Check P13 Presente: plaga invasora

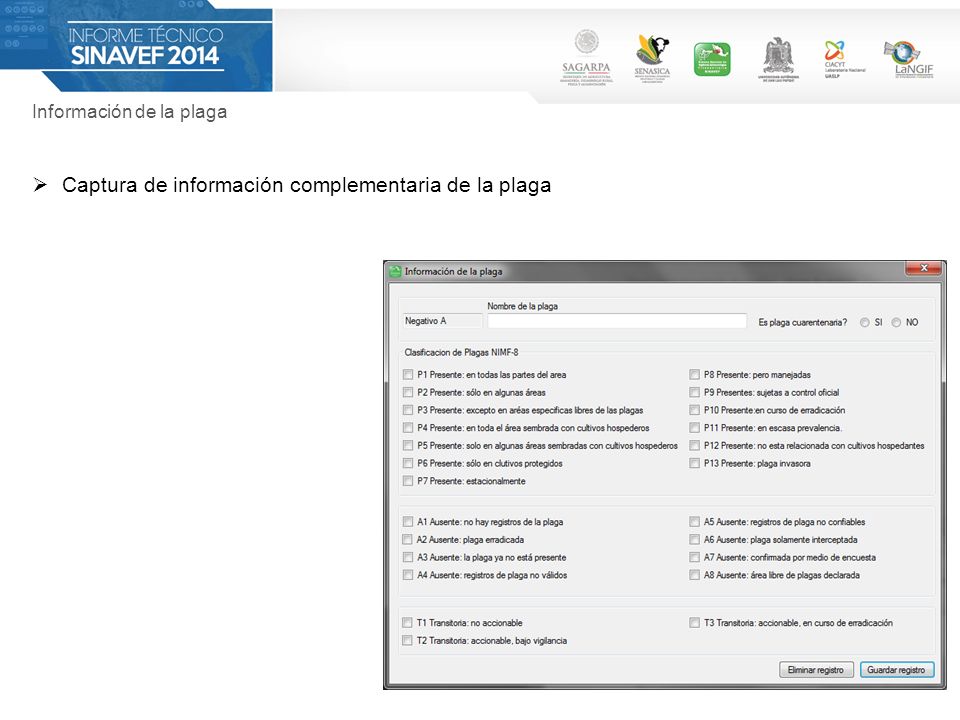click(x=694, y=463)
